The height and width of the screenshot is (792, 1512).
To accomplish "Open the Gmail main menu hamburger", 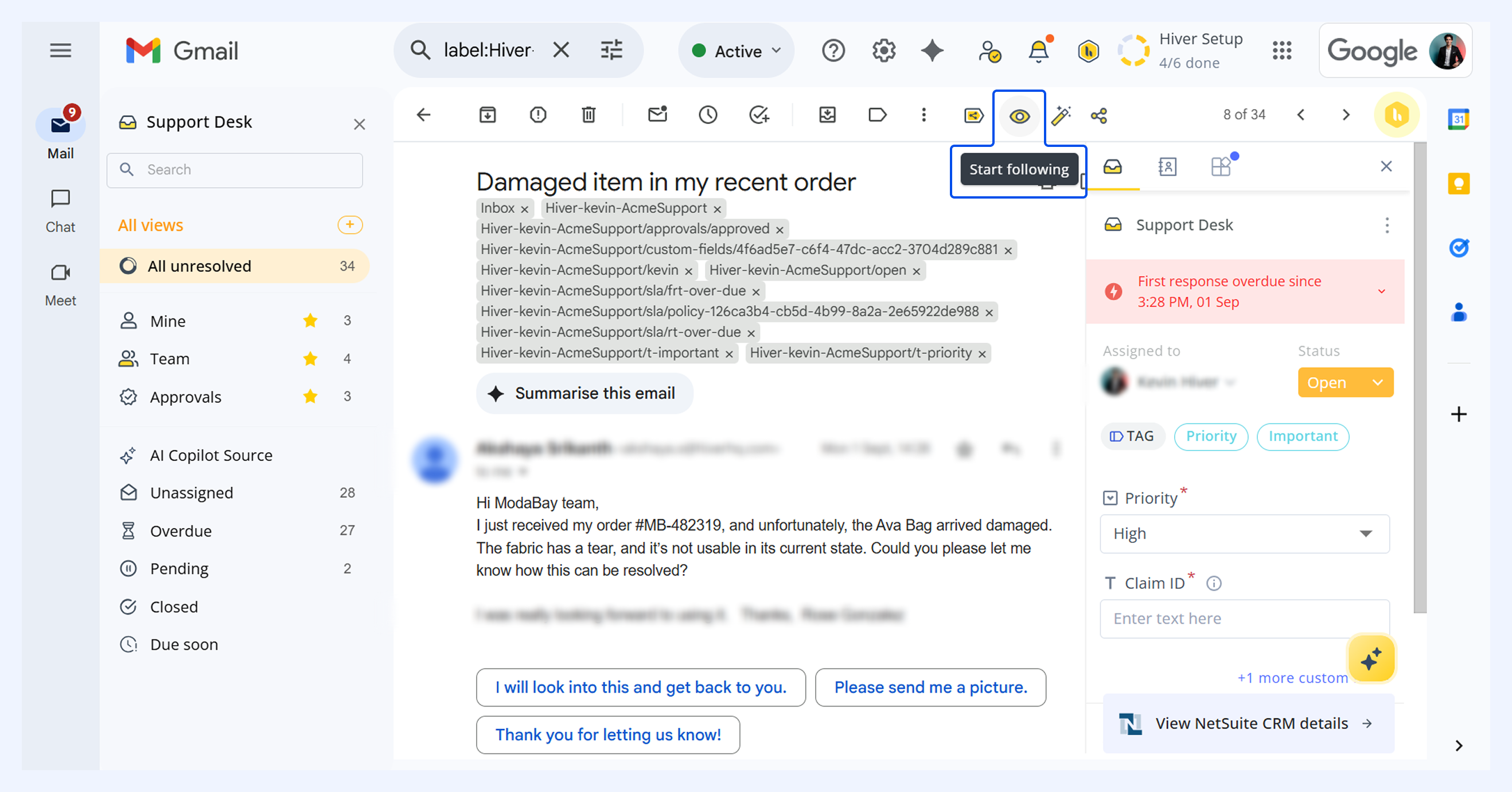I will coord(60,51).
